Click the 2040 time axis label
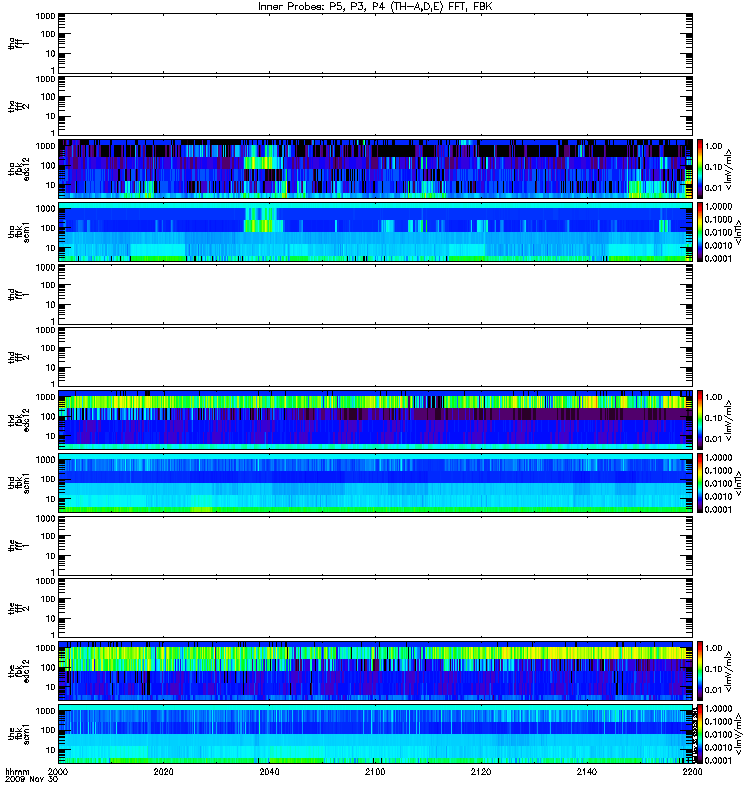 click(269, 771)
